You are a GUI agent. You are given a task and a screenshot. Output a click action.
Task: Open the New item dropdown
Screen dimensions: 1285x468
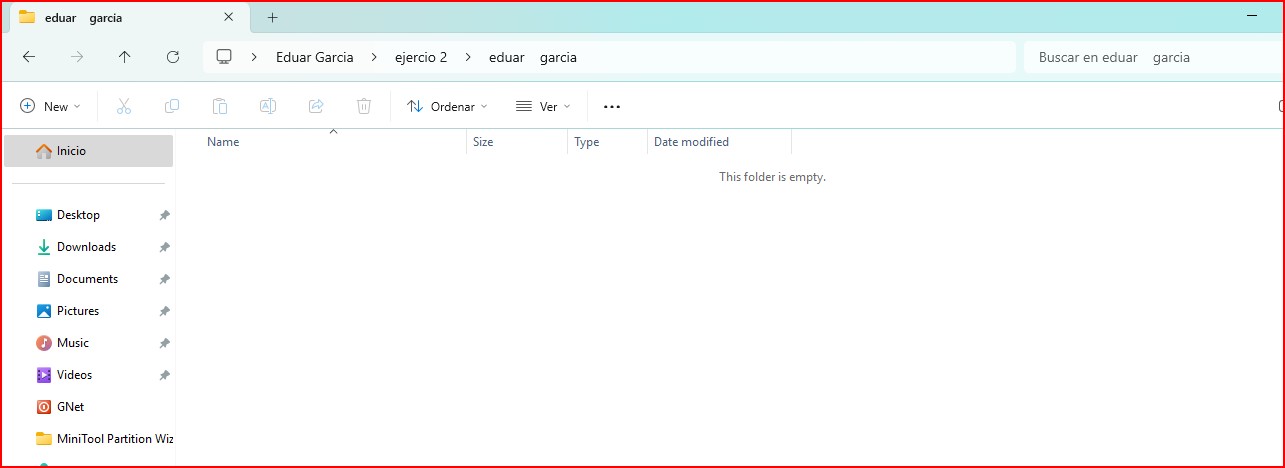tap(51, 106)
